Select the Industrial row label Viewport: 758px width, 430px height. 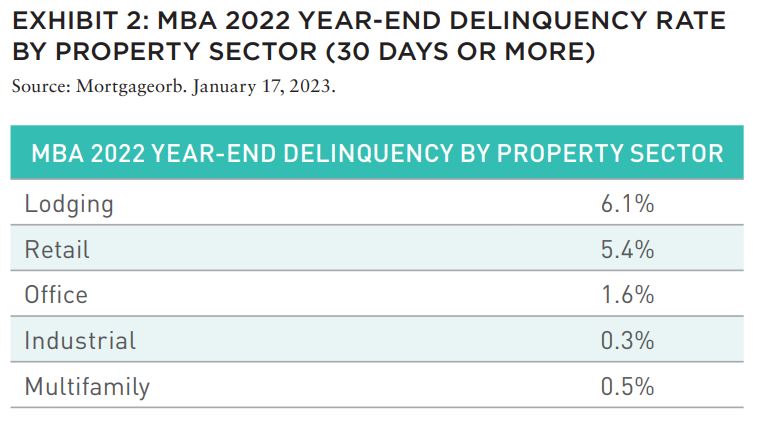tap(80, 341)
